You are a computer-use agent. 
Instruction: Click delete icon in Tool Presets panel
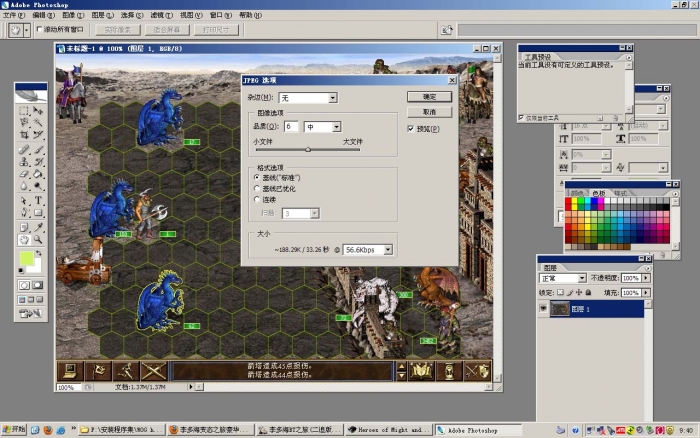click(615, 118)
